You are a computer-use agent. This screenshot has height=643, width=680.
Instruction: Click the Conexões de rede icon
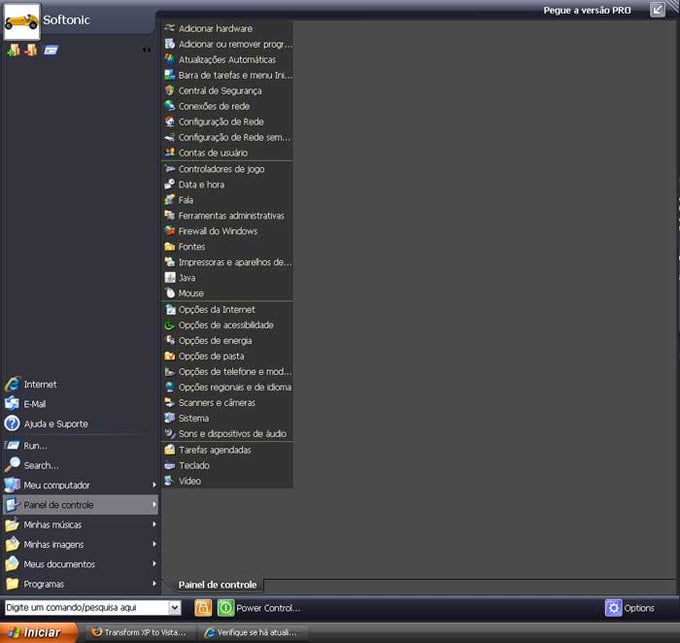(x=170, y=106)
